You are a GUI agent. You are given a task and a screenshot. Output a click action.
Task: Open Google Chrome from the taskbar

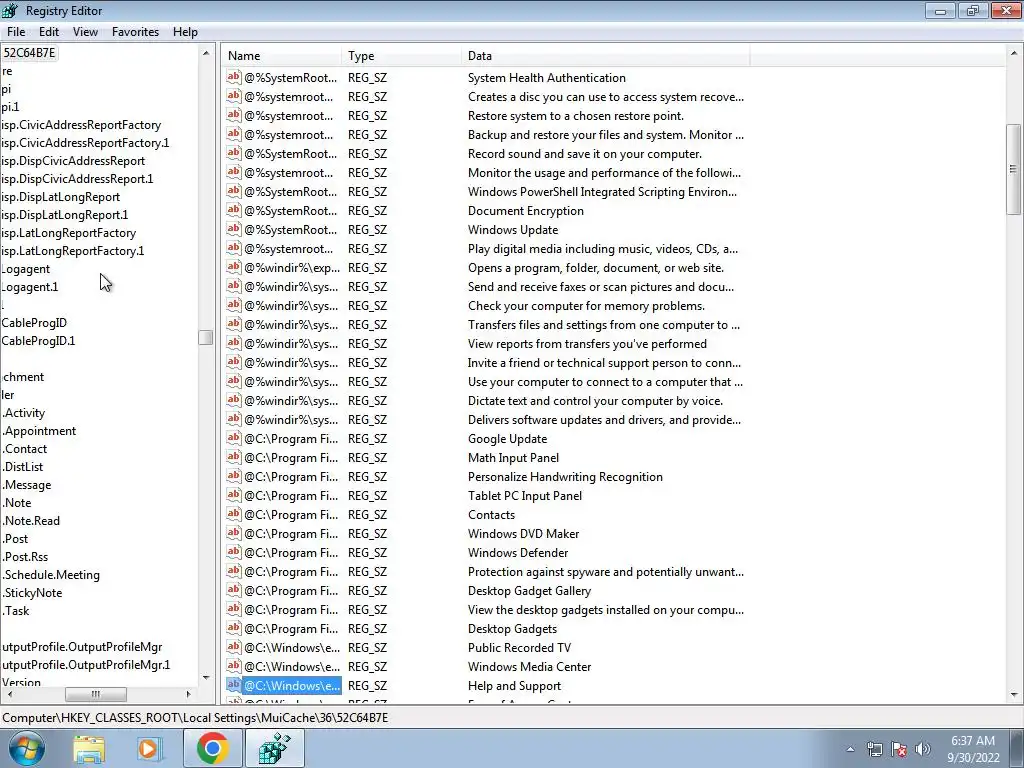click(x=212, y=748)
